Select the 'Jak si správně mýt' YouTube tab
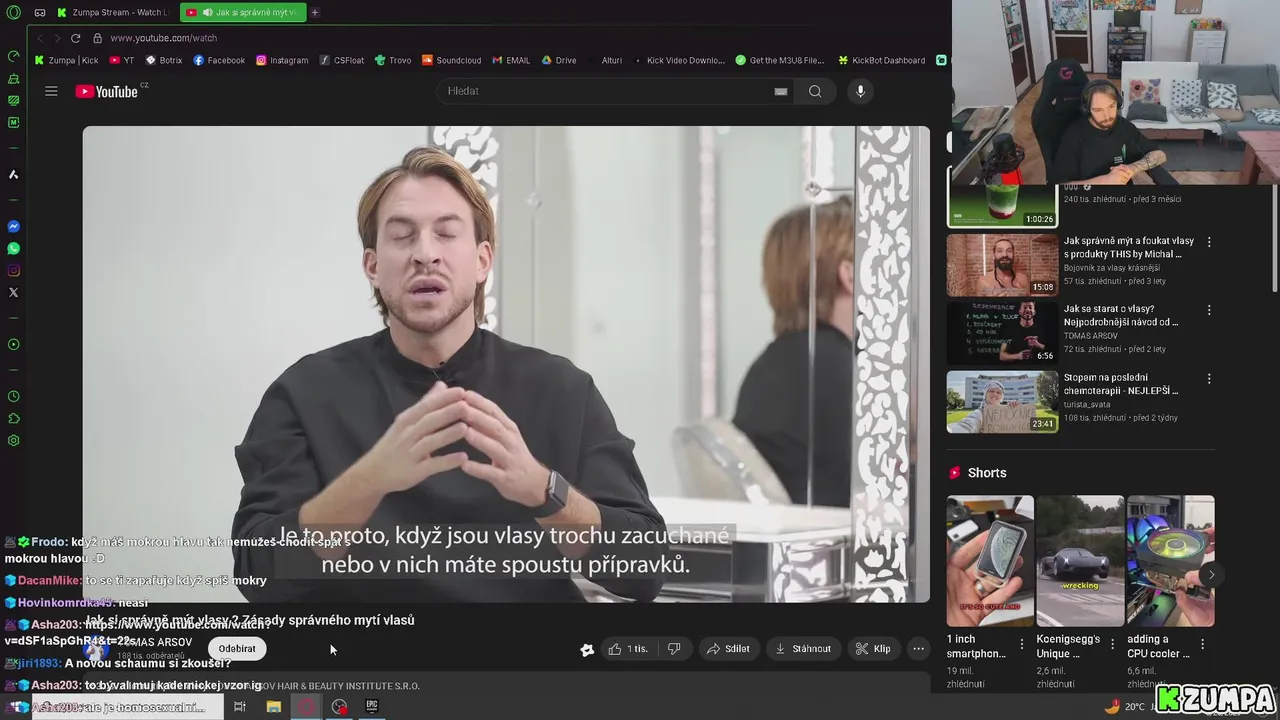 click(243, 12)
